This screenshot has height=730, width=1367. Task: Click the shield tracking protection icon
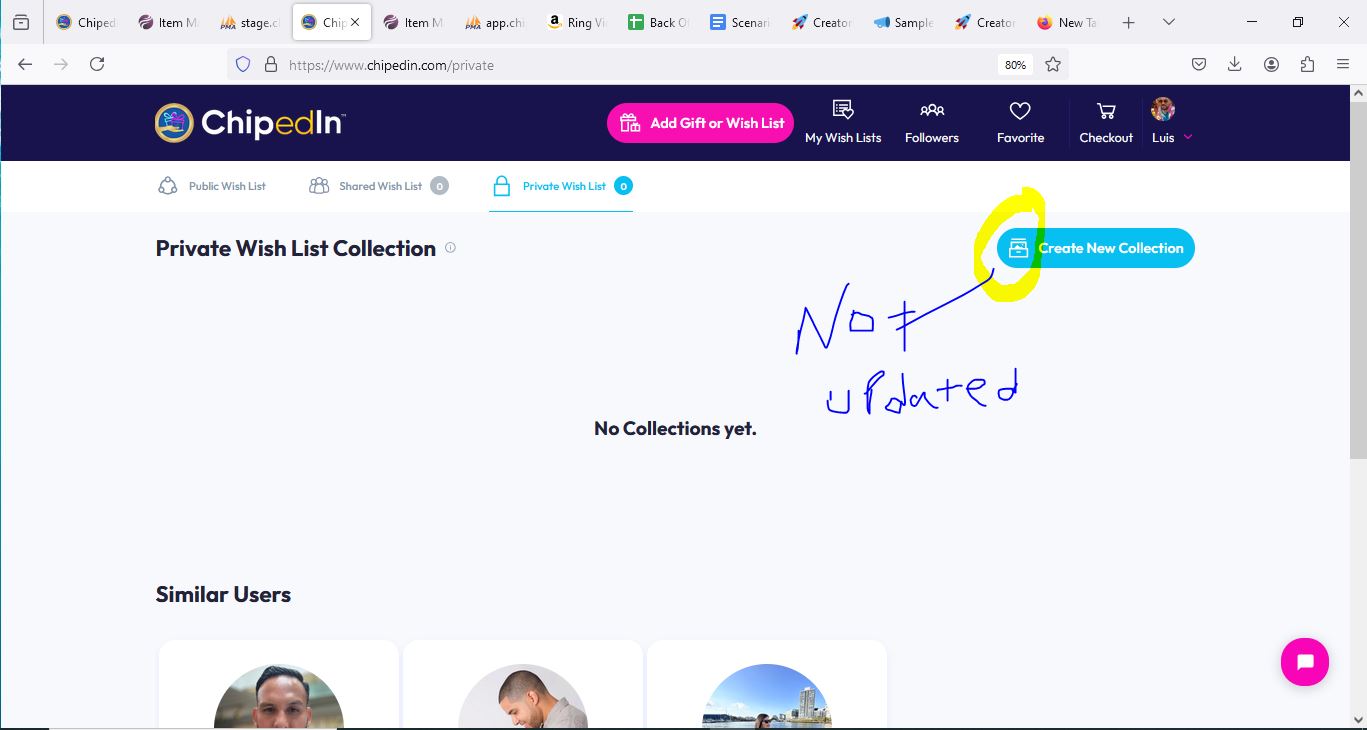[242, 64]
